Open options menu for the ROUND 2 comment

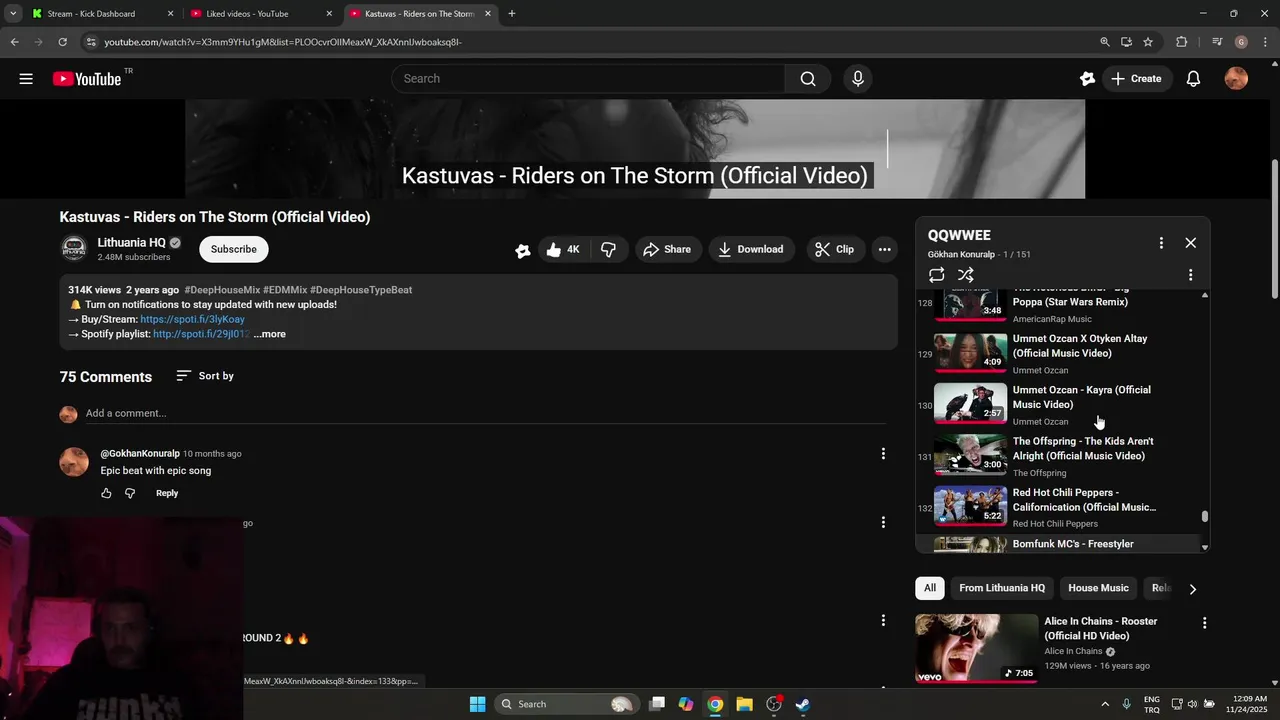(x=883, y=621)
